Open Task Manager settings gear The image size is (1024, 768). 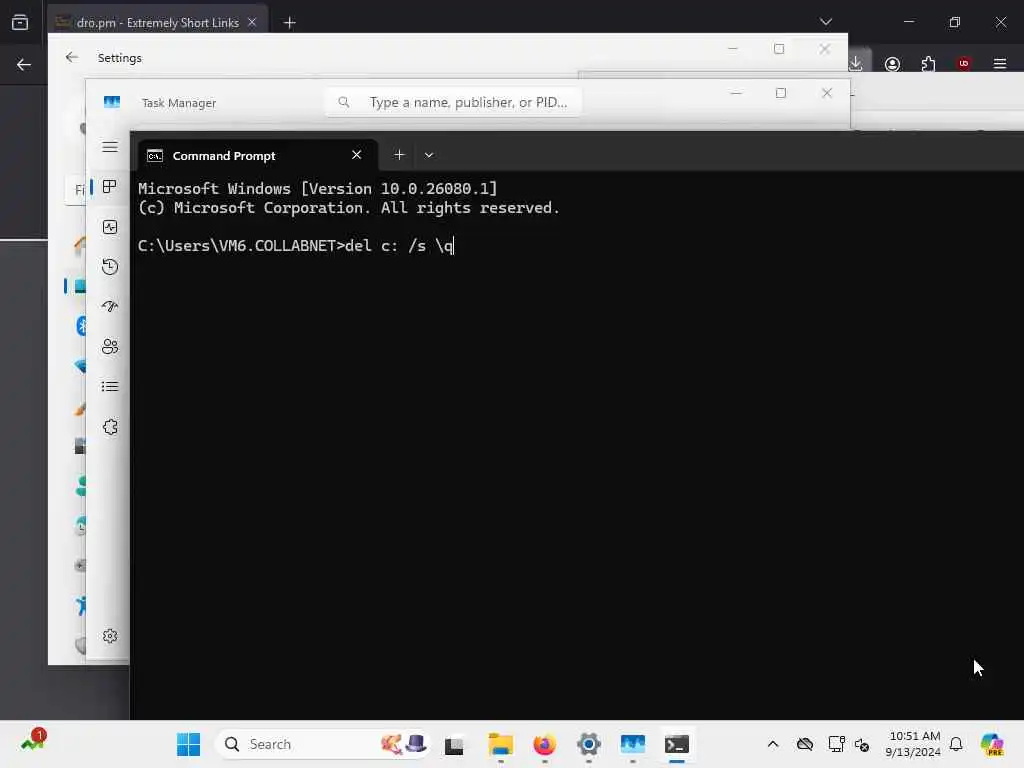tap(110, 636)
